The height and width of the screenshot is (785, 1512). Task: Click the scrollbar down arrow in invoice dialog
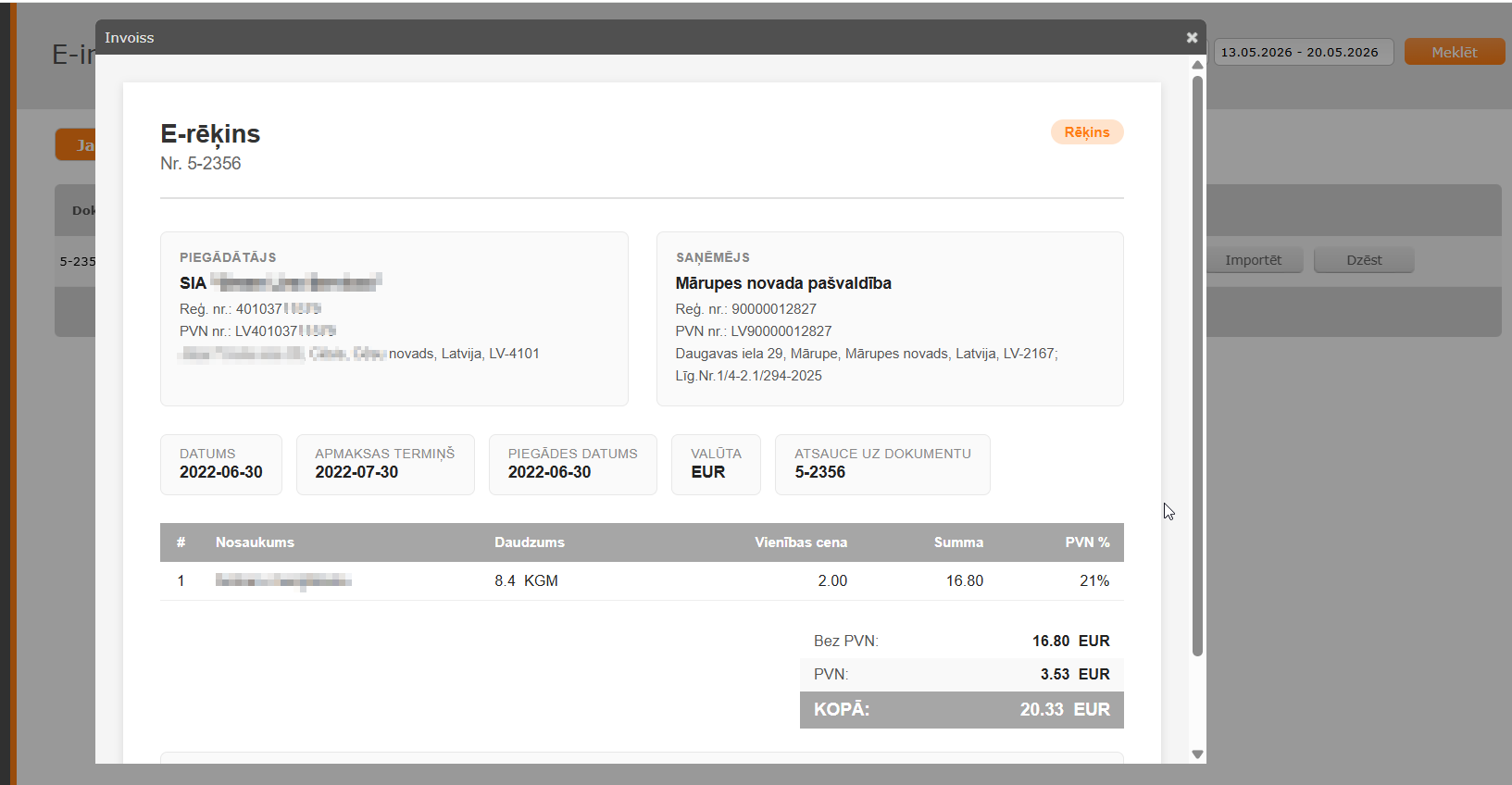click(x=1197, y=754)
